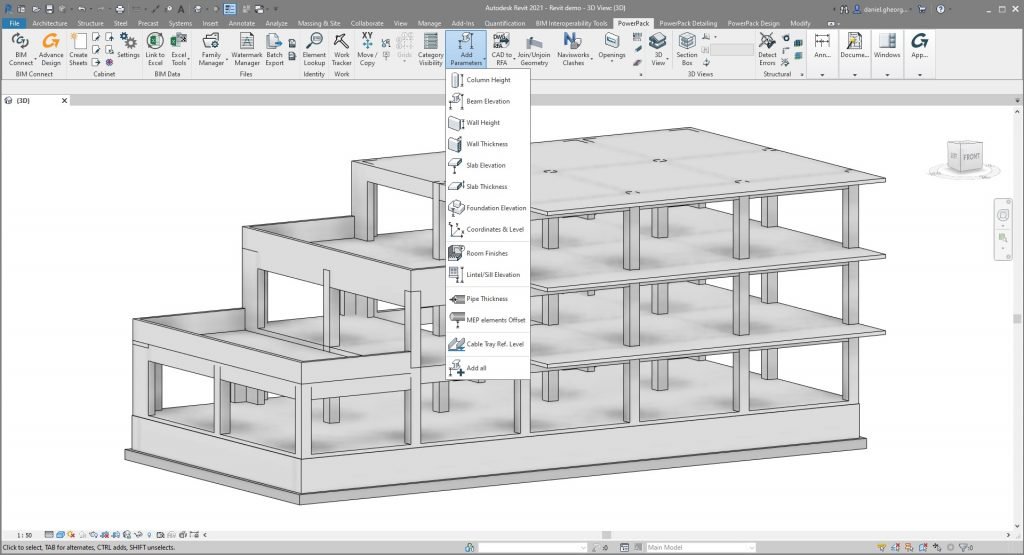Choose Lintel/Sill Elevation from the menu
Screen dimensions: 1024x555
point(488,274)
